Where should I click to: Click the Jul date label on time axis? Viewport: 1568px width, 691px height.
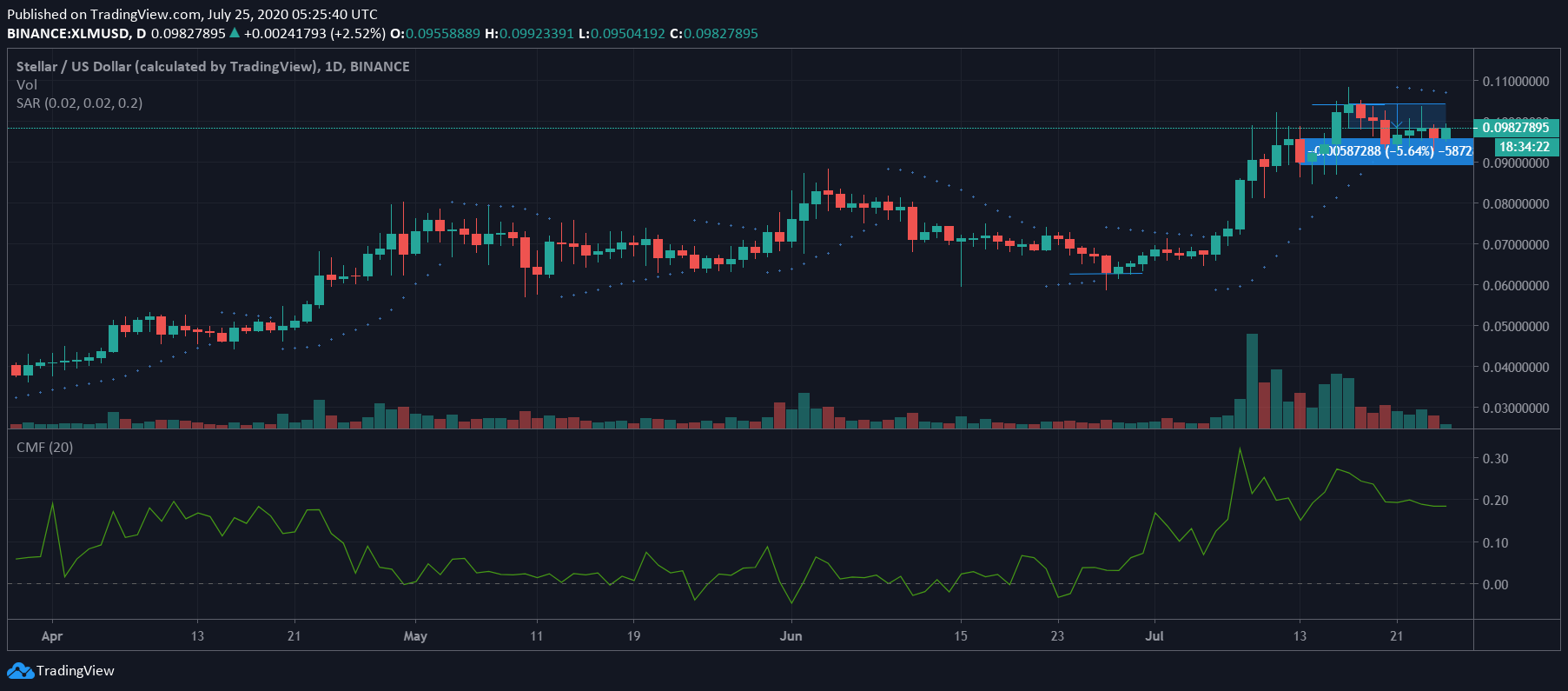[x=1154, y=636]
